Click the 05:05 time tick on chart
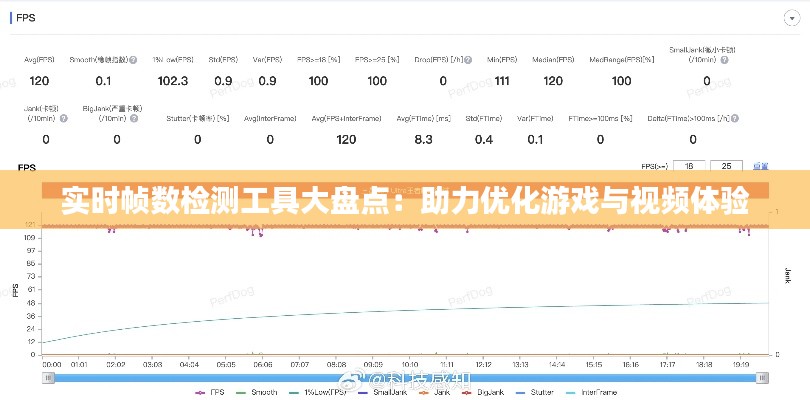This screenshot has height=400, width=810. coord(226,364)
